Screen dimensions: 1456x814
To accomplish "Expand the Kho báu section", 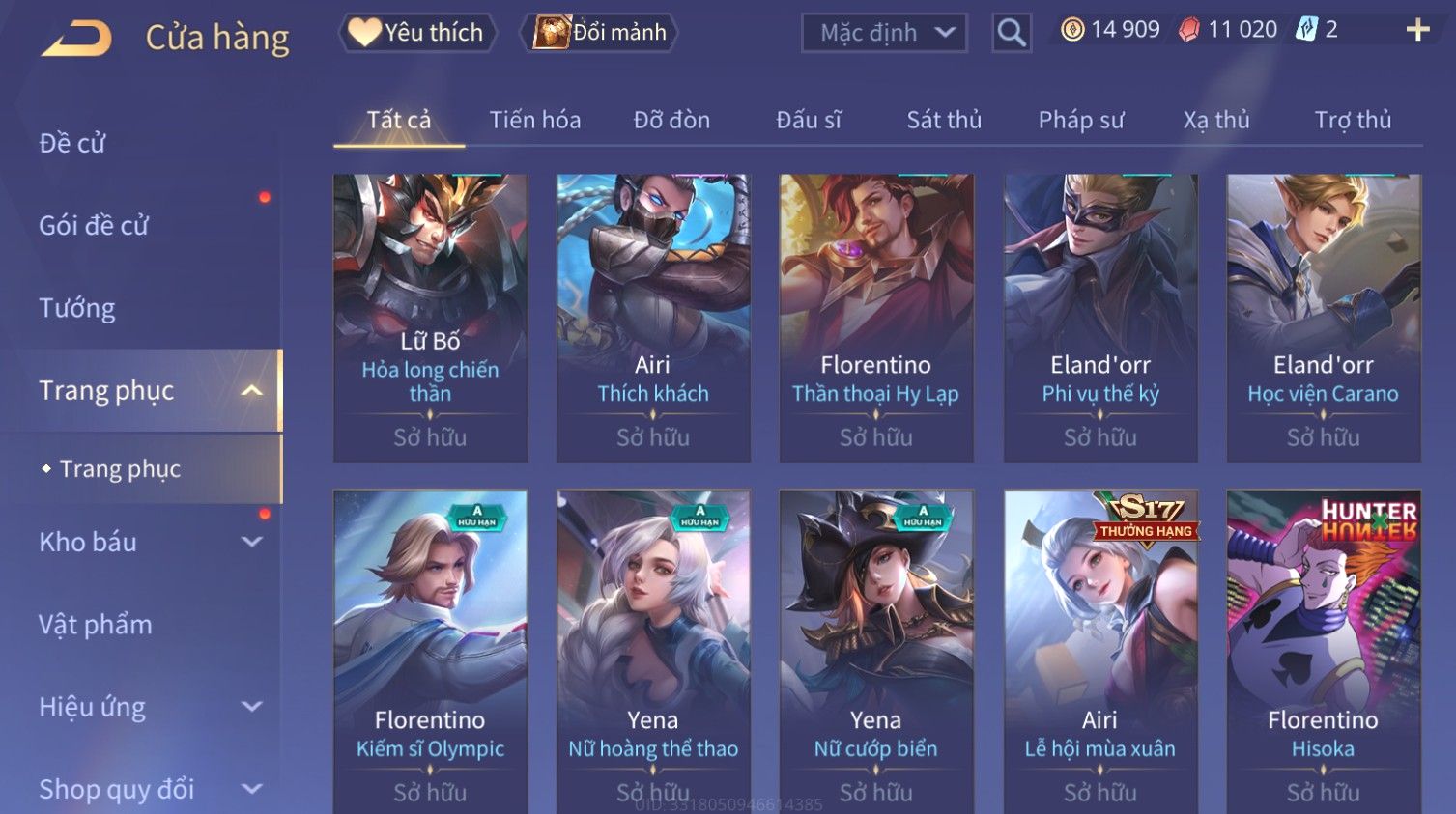I will point(251,543).
